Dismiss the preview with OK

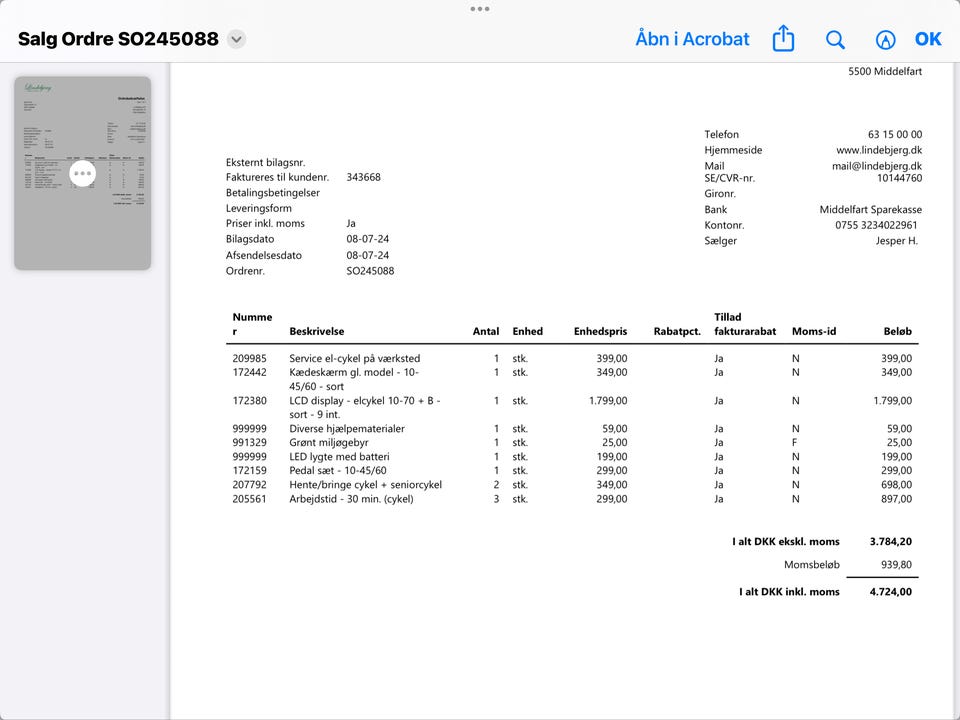928,39
